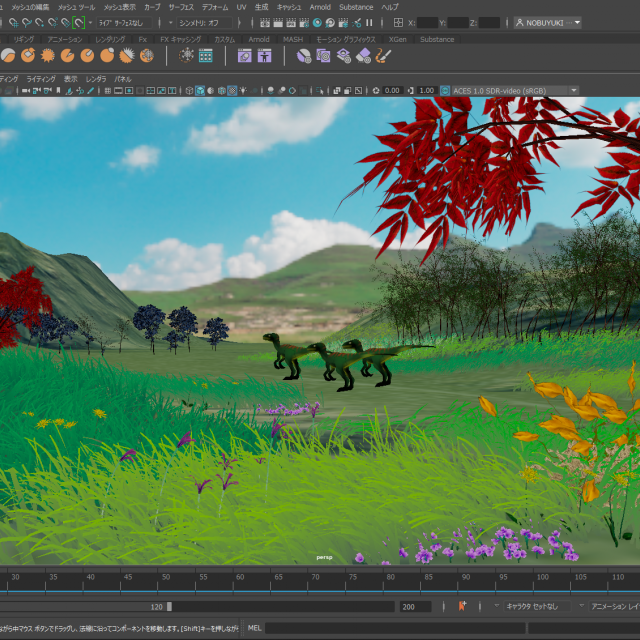Toggle the color management icon next to ACES
The height and width of the screenshot is (640, 640).
point(445,91)
